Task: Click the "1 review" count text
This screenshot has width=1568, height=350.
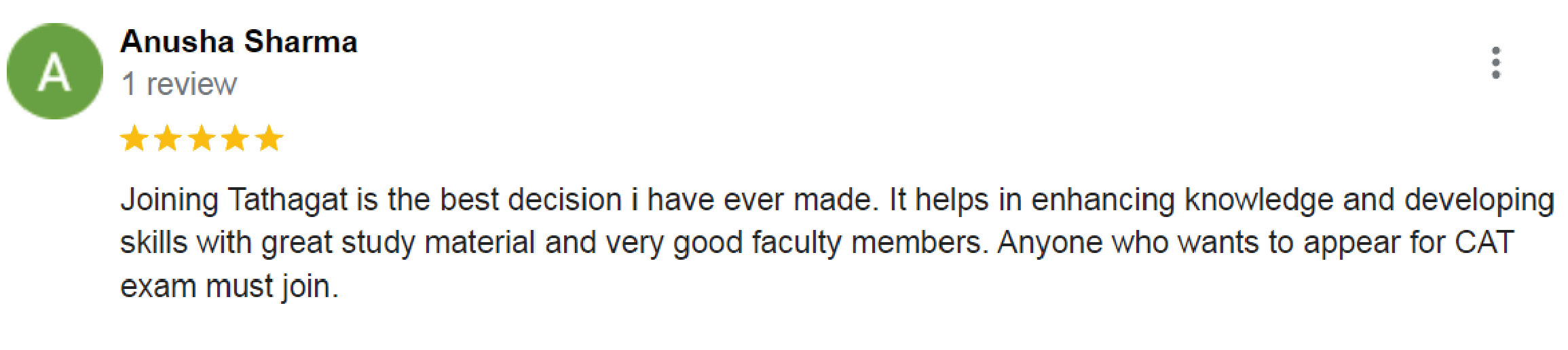Action: pyautogui.click(x=179, y=85)
